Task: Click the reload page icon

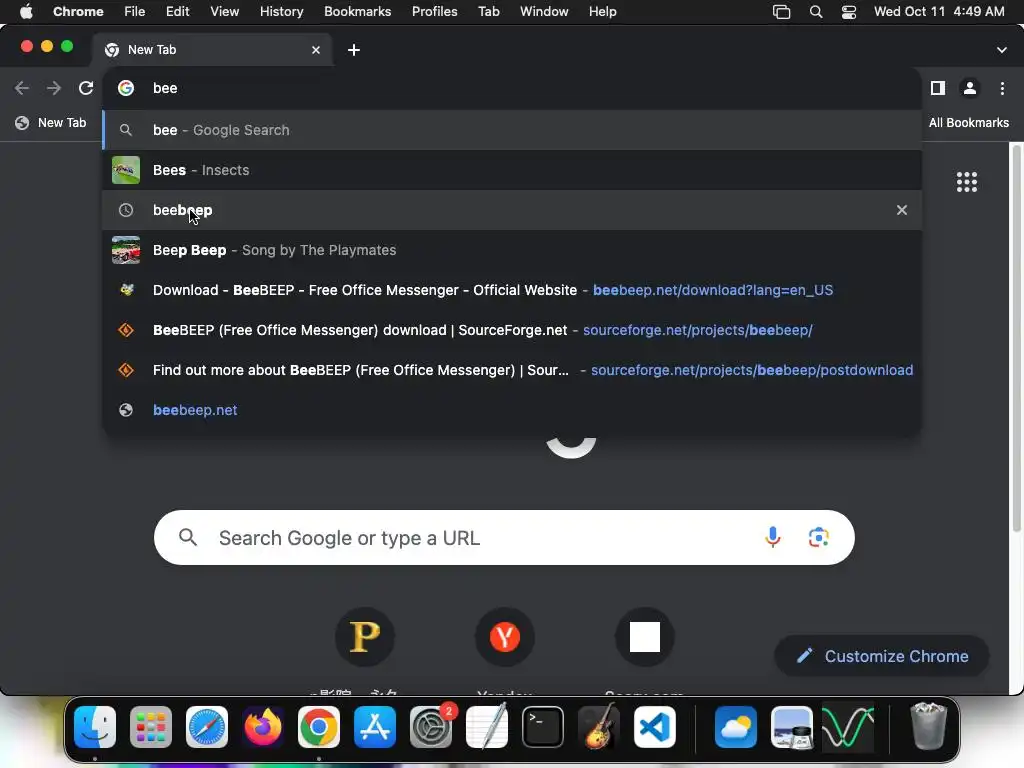Action: coord(86,88)
